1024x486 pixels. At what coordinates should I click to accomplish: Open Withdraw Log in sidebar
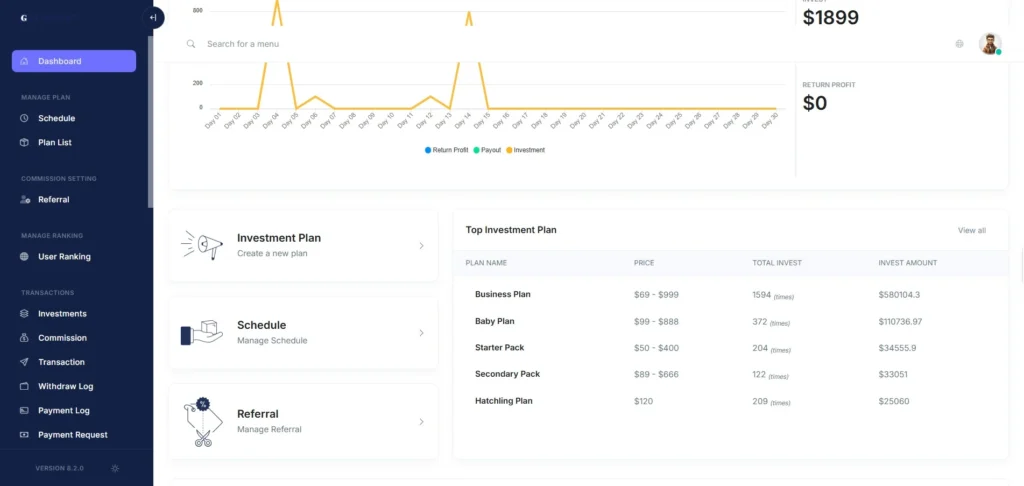pos(65,386)
